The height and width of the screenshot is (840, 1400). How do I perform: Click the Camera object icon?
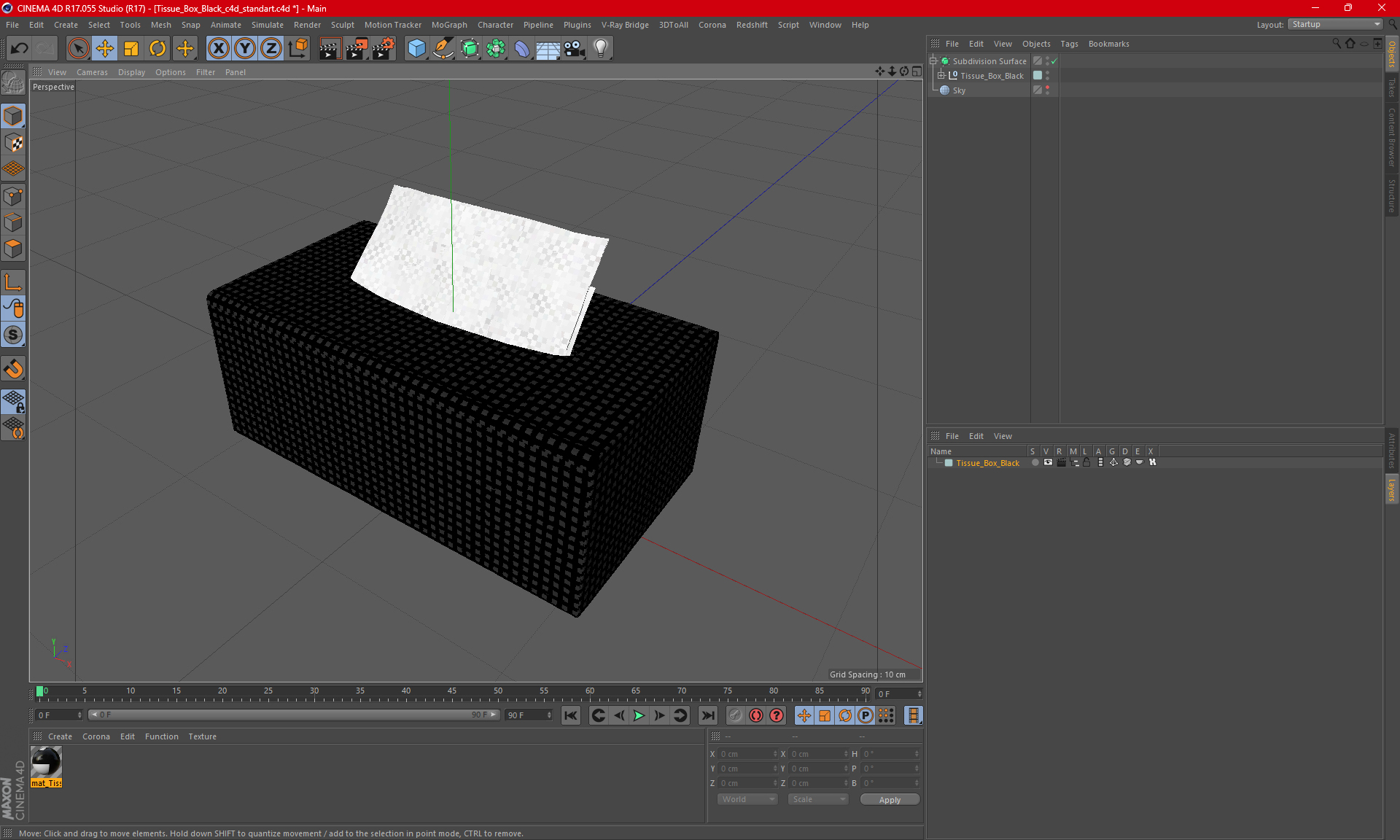click(x=574, y=49)
